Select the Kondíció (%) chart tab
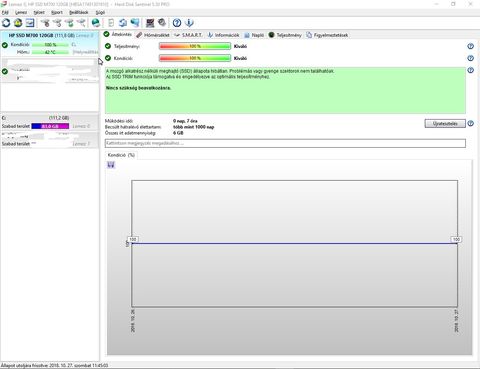 tap(121, 155)
